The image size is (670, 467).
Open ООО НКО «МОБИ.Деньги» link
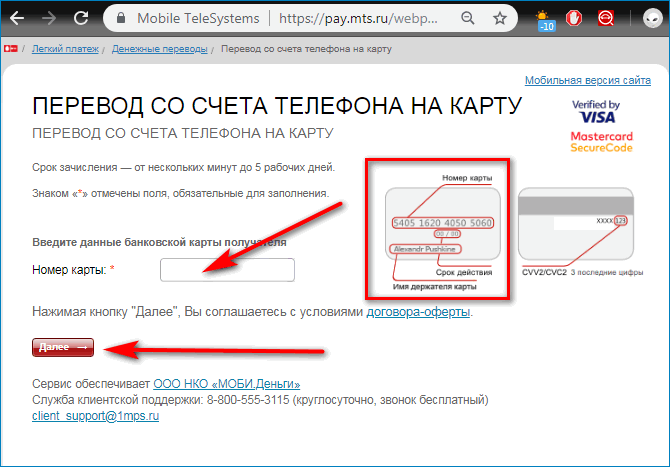point(226,384)
